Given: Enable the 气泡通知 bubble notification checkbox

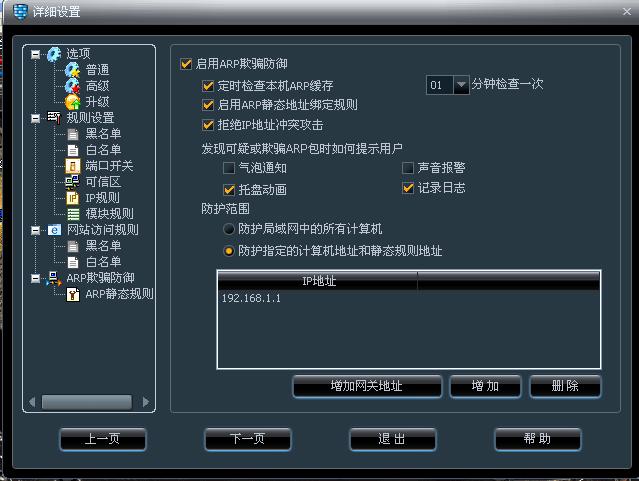Looking at the screenshot, I should click(229, 168).
